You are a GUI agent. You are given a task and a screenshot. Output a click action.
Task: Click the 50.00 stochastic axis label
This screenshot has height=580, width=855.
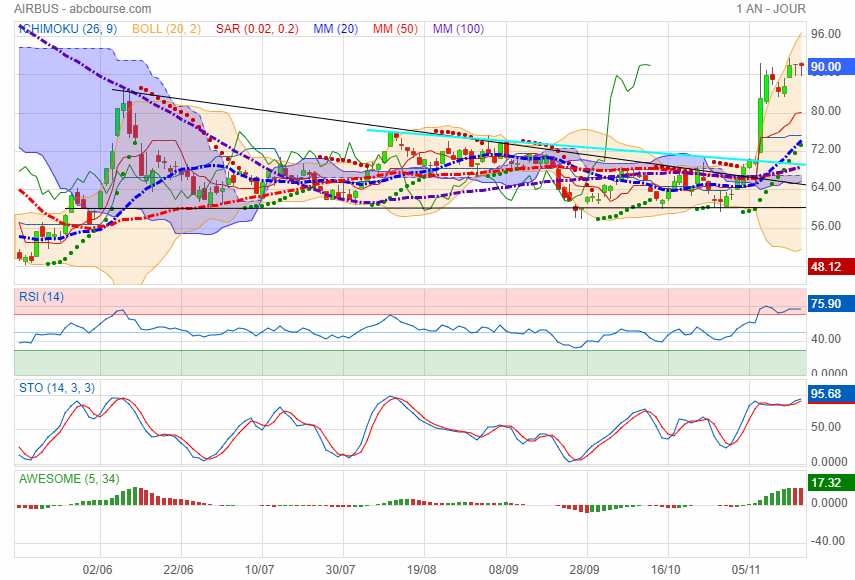tap(826, 427)
